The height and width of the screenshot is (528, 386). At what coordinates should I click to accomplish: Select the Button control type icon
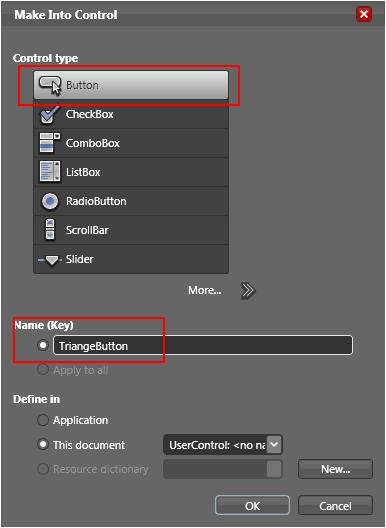[50, 85]
